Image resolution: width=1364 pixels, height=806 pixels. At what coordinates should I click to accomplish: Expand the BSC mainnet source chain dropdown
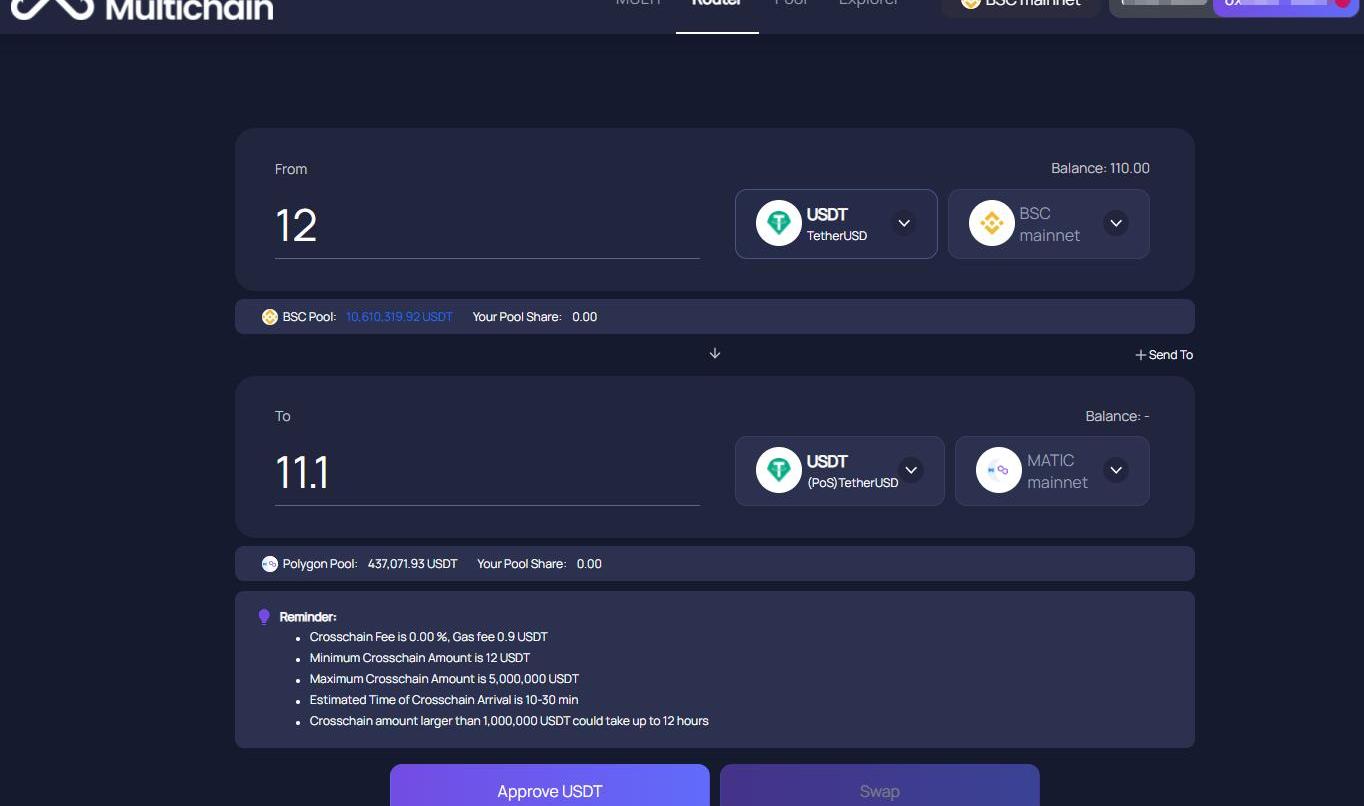1116,223
